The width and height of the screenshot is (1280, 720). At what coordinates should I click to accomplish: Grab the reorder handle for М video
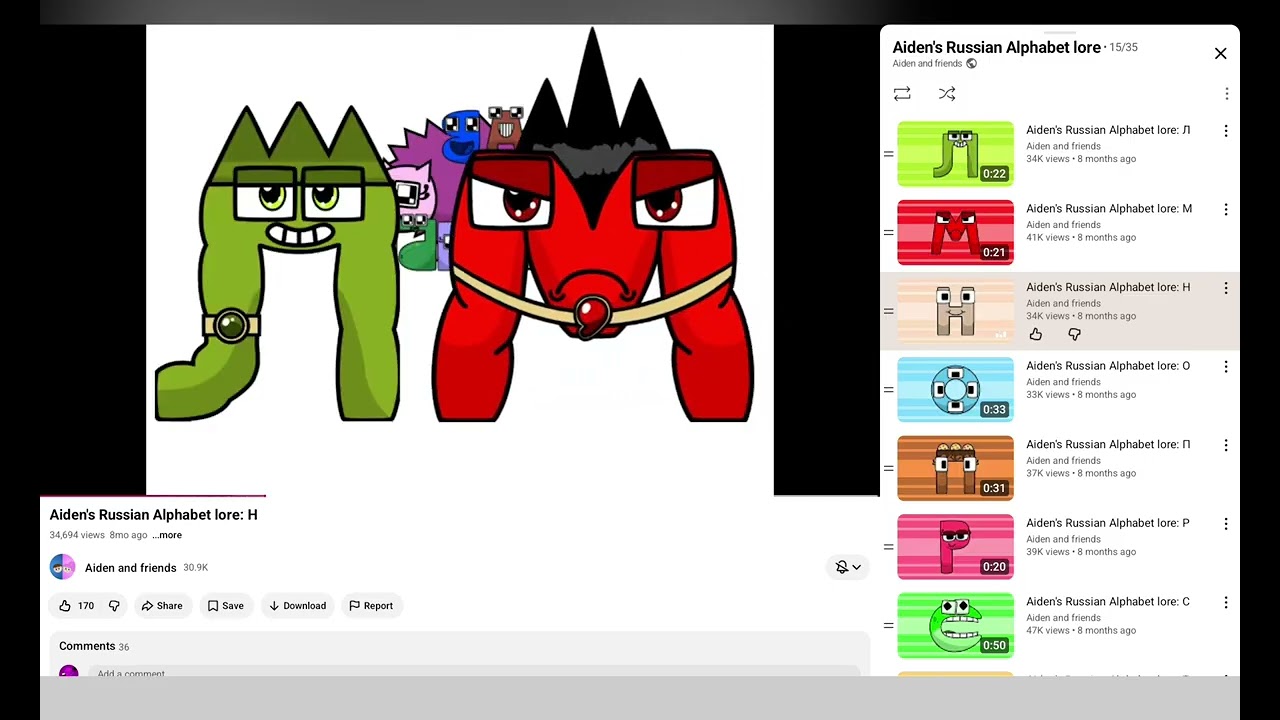click(888, 233)
